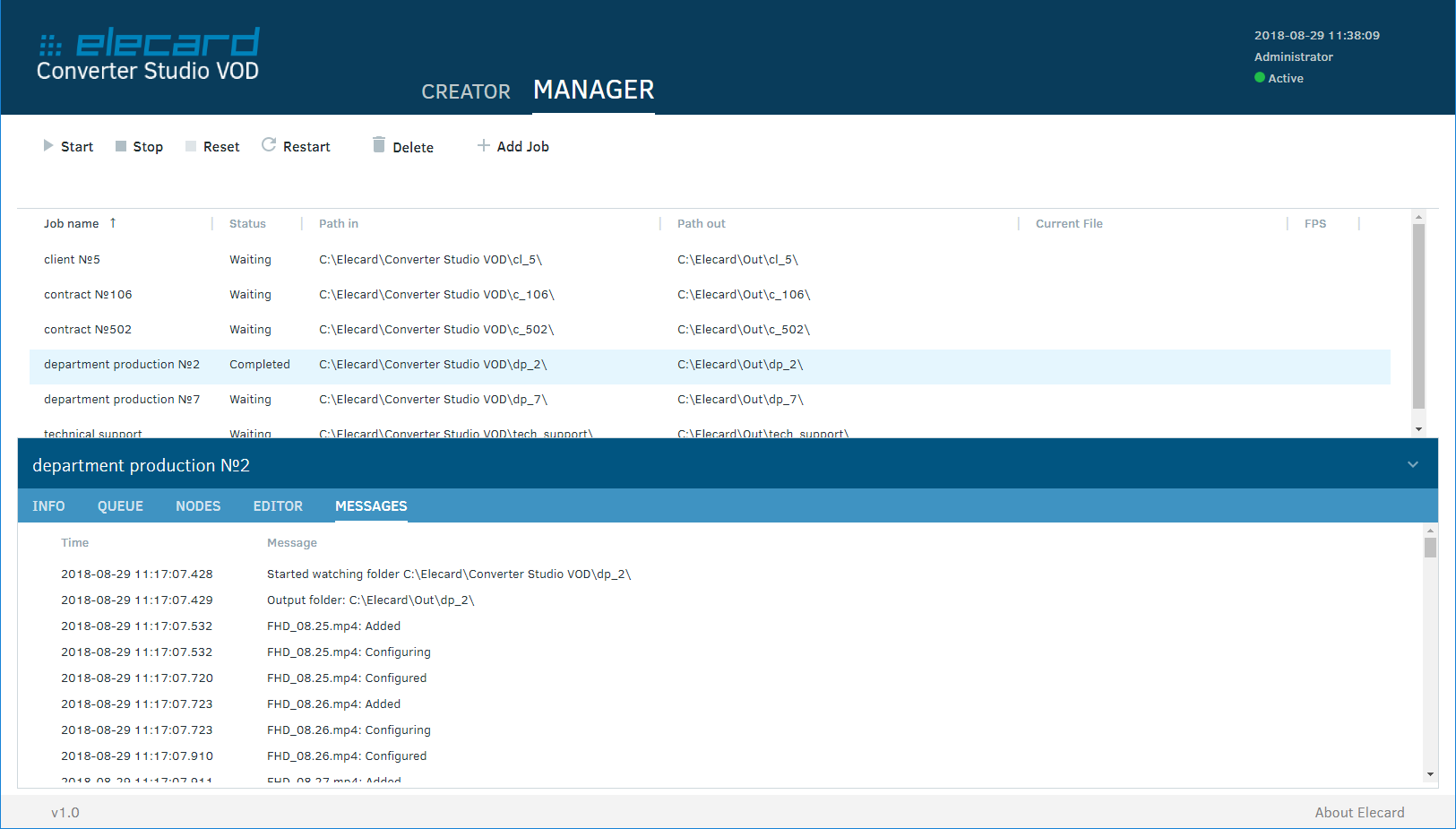Image resolution: width=1456 pixels, height=829 pixels.
Task: Click the Restart circular arrow icon
Action: click(x=269, y=145)
